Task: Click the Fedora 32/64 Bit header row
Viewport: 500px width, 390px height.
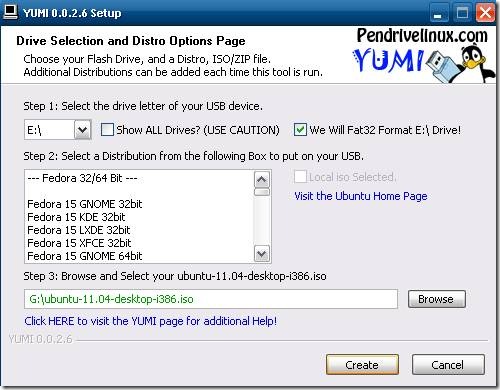Action: 82,178
